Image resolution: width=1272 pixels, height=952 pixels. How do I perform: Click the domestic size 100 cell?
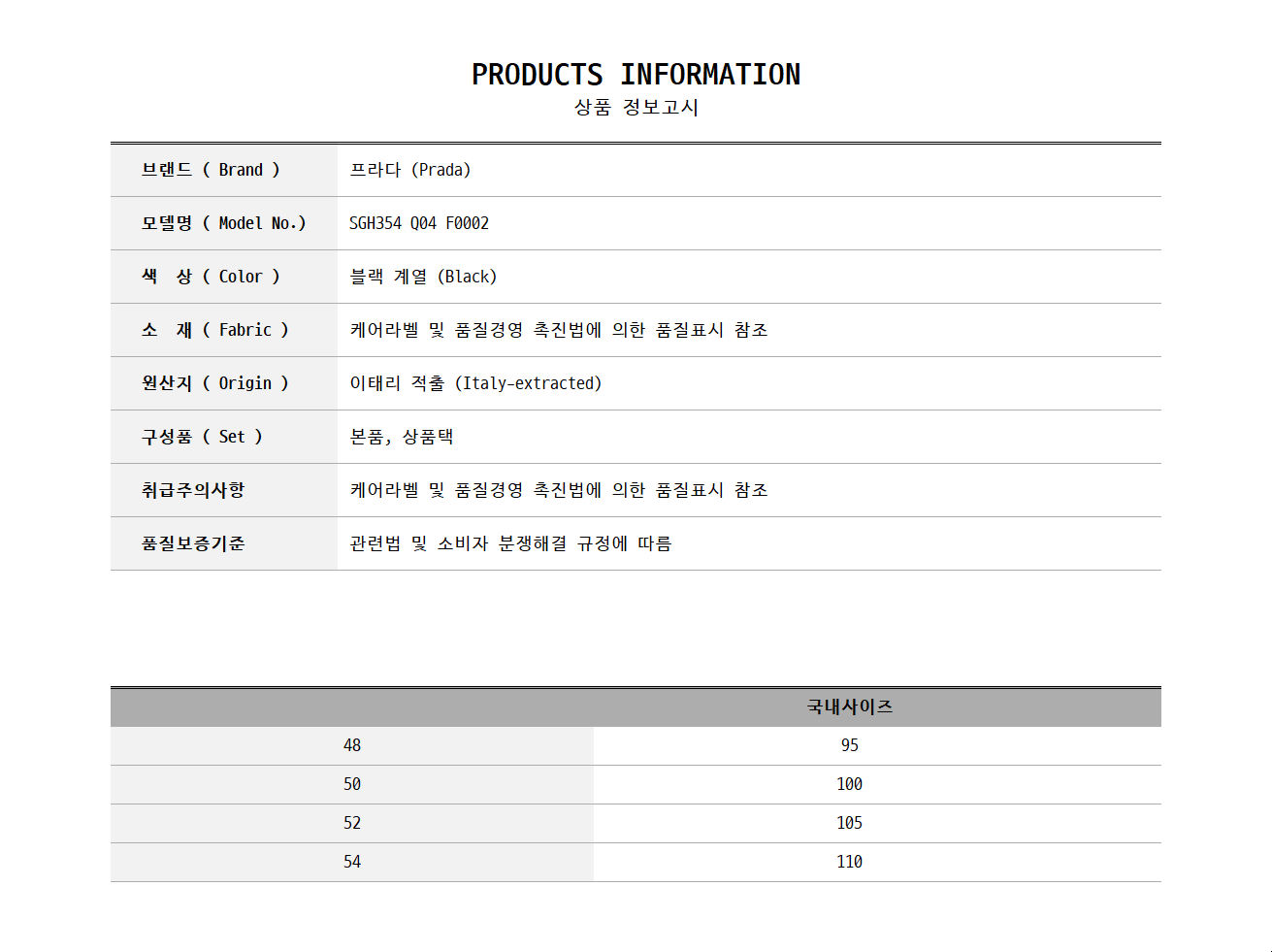(849, 784)
